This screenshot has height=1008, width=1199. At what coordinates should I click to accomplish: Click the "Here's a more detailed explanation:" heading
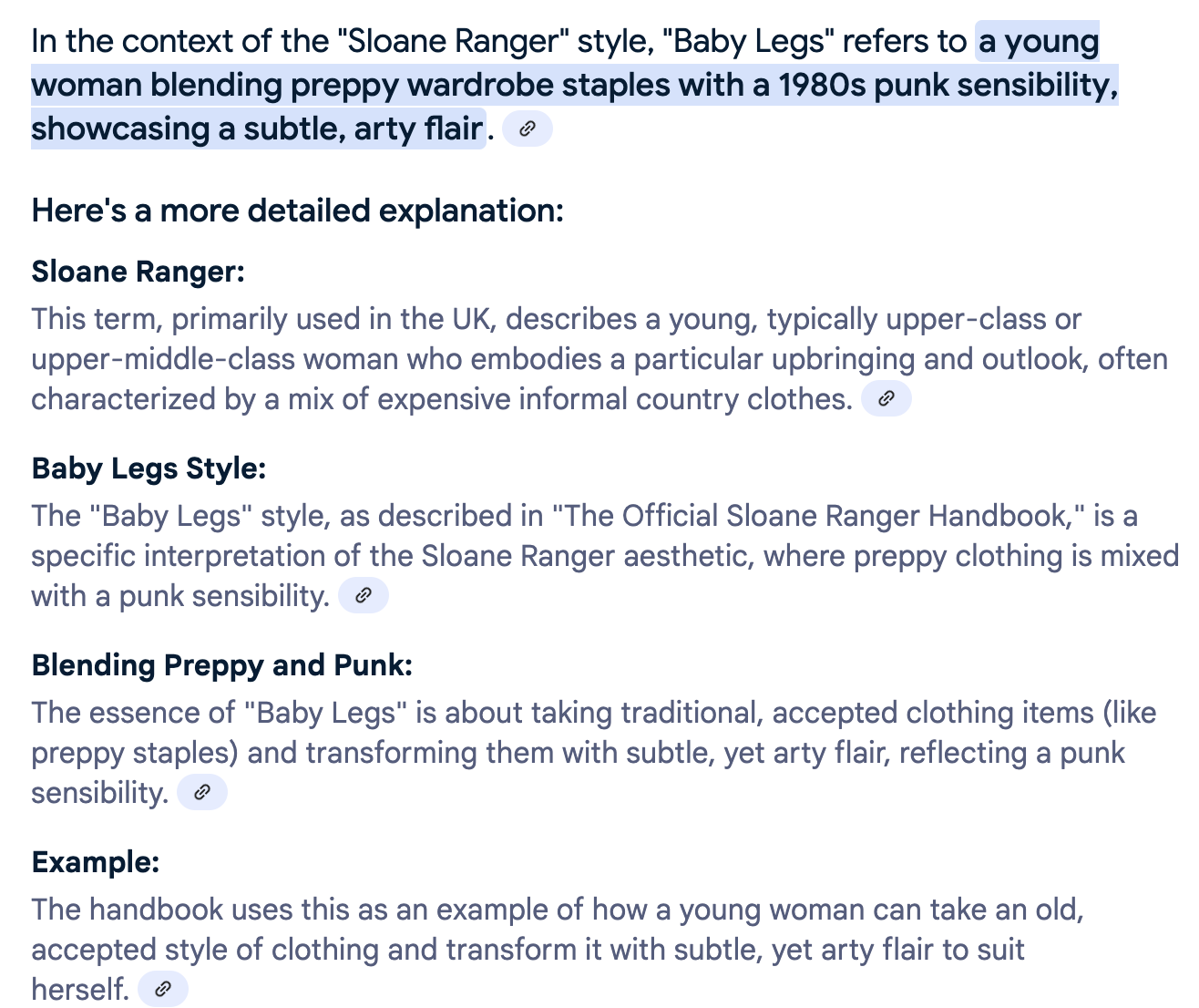tap(298, 211)
